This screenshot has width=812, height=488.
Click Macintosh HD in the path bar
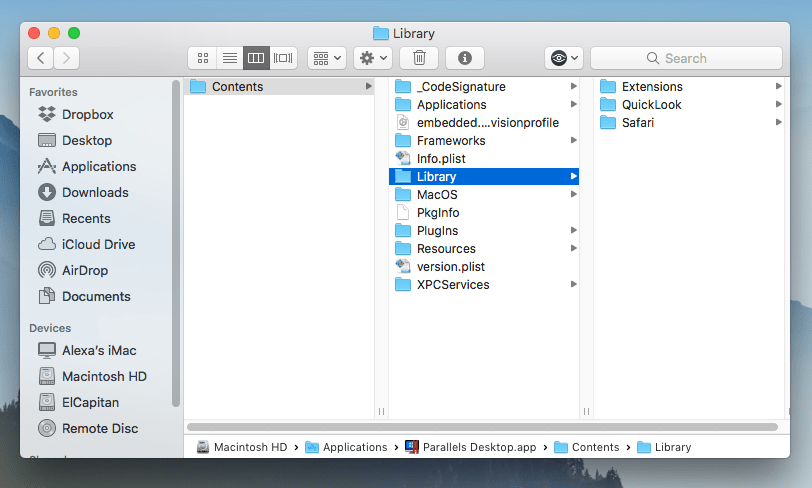pos(242,447)
